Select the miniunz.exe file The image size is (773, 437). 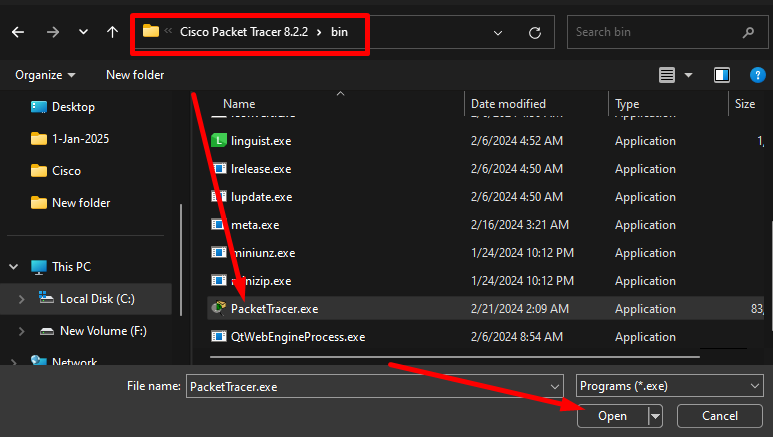coord(263,254)
